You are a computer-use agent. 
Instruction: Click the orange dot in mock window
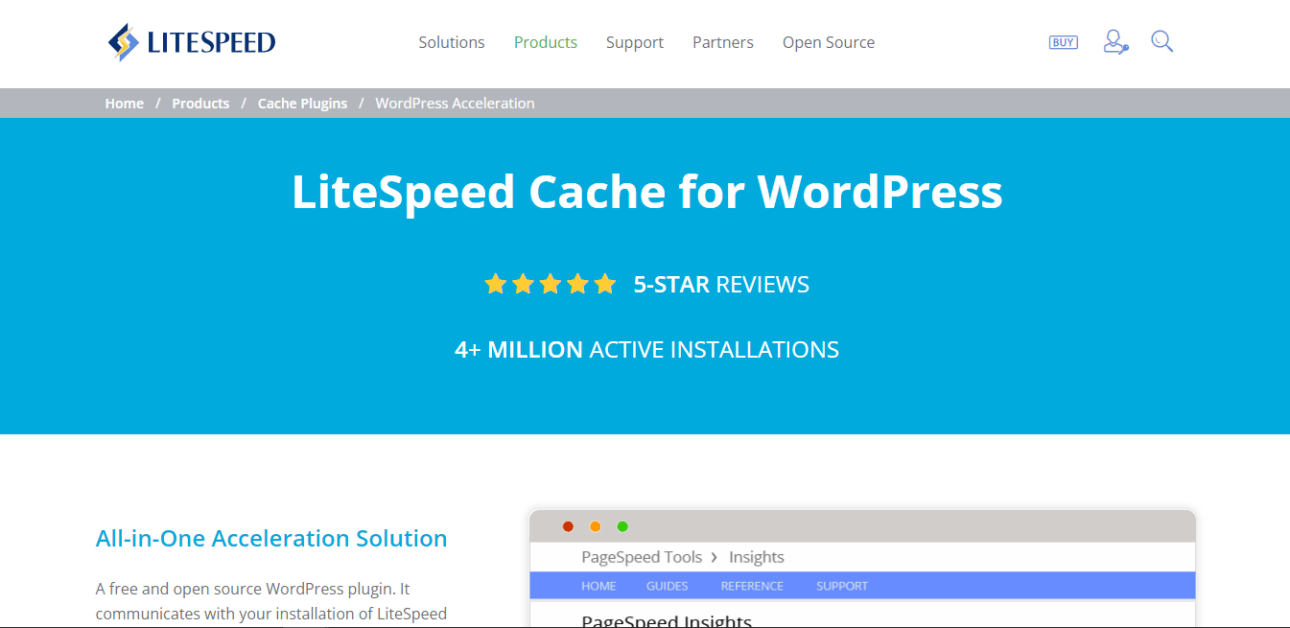(595, 527)
